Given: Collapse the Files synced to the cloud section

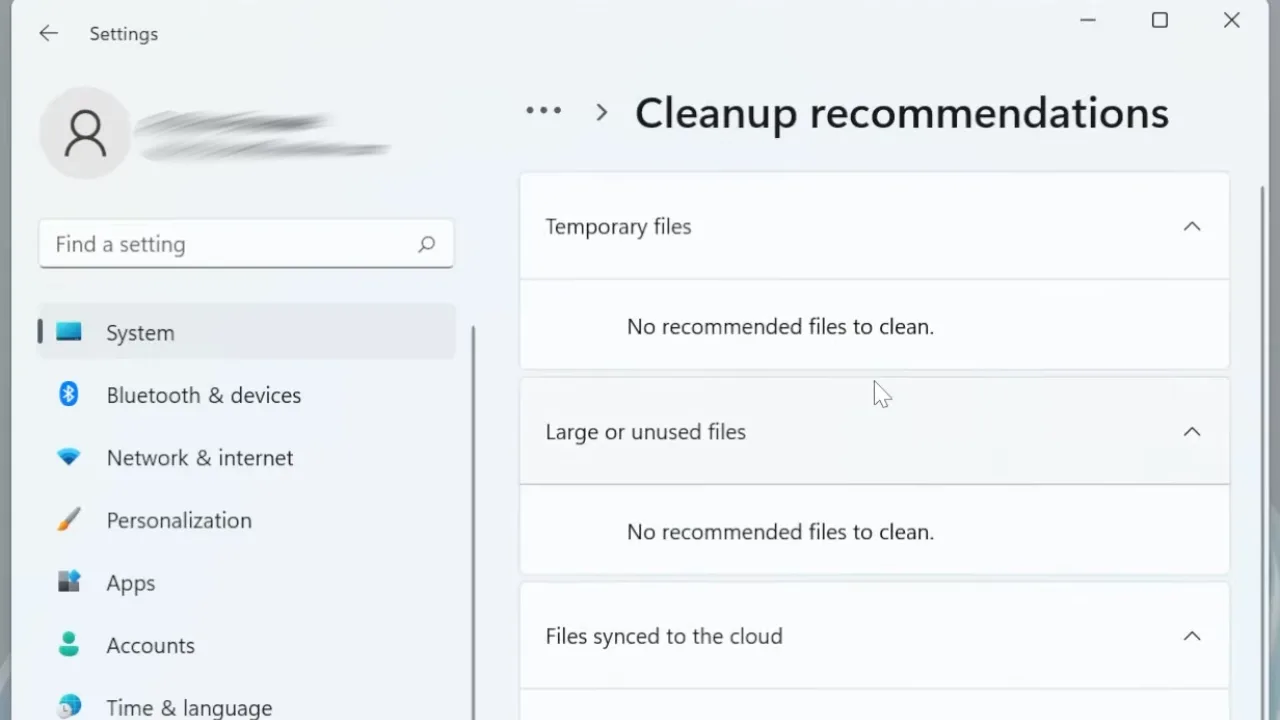Looking at the screenshot, I should (1192, 636).
